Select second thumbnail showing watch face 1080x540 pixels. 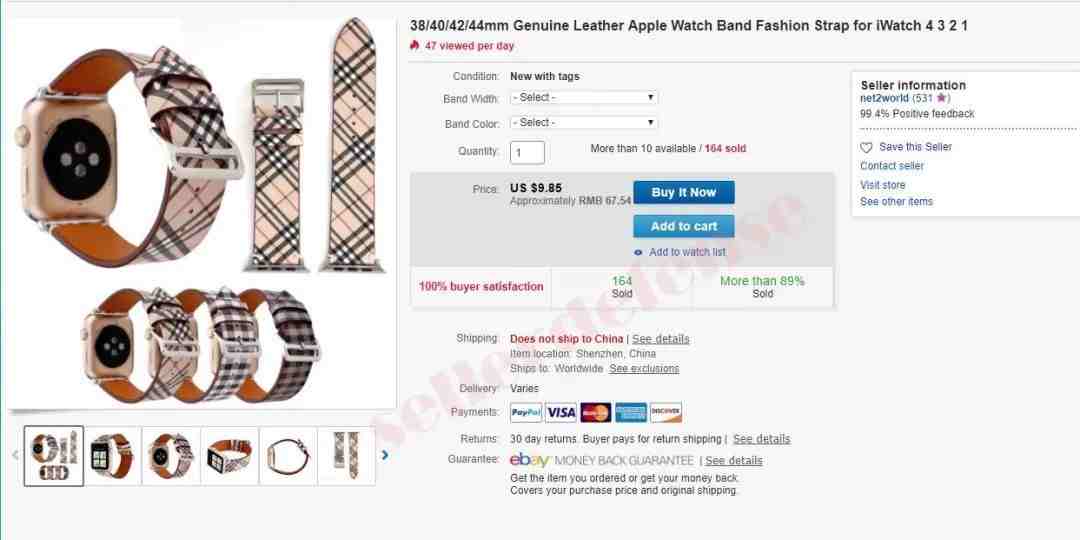[112, 456]
